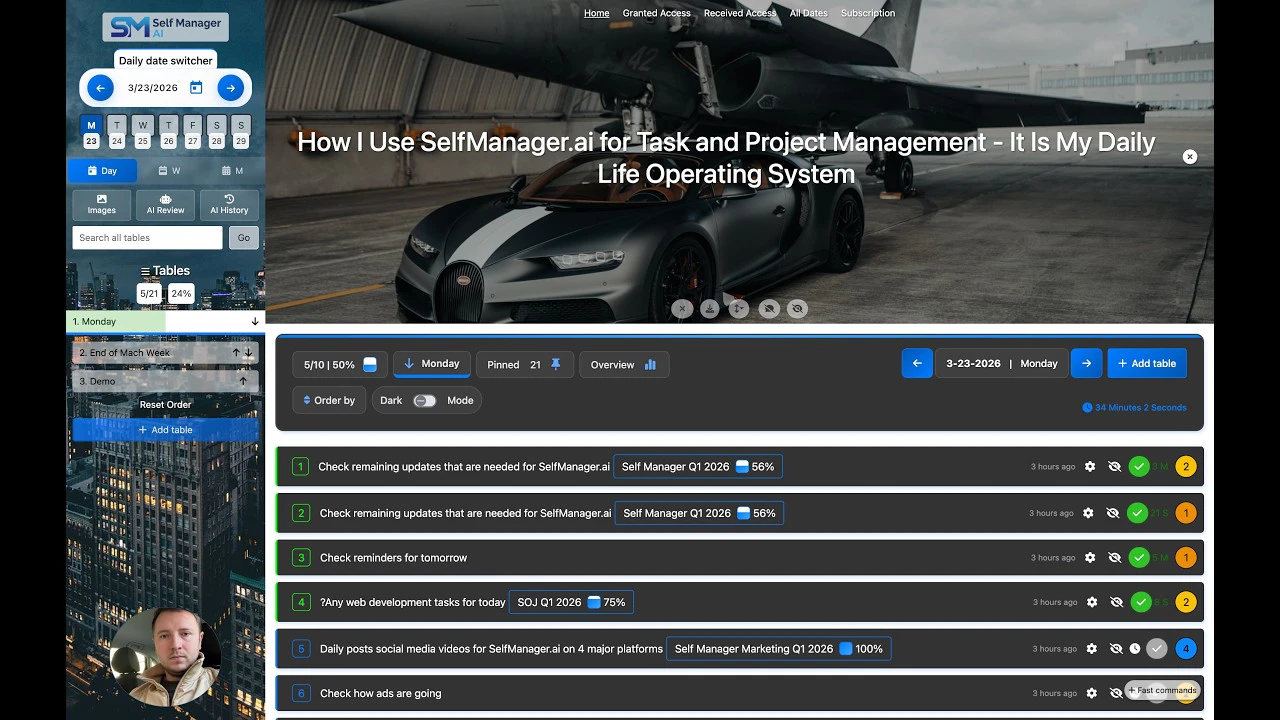Click Go search button
Image resolution: width=1280 pixels, height=720 pixels.
[x=244, y=238]
